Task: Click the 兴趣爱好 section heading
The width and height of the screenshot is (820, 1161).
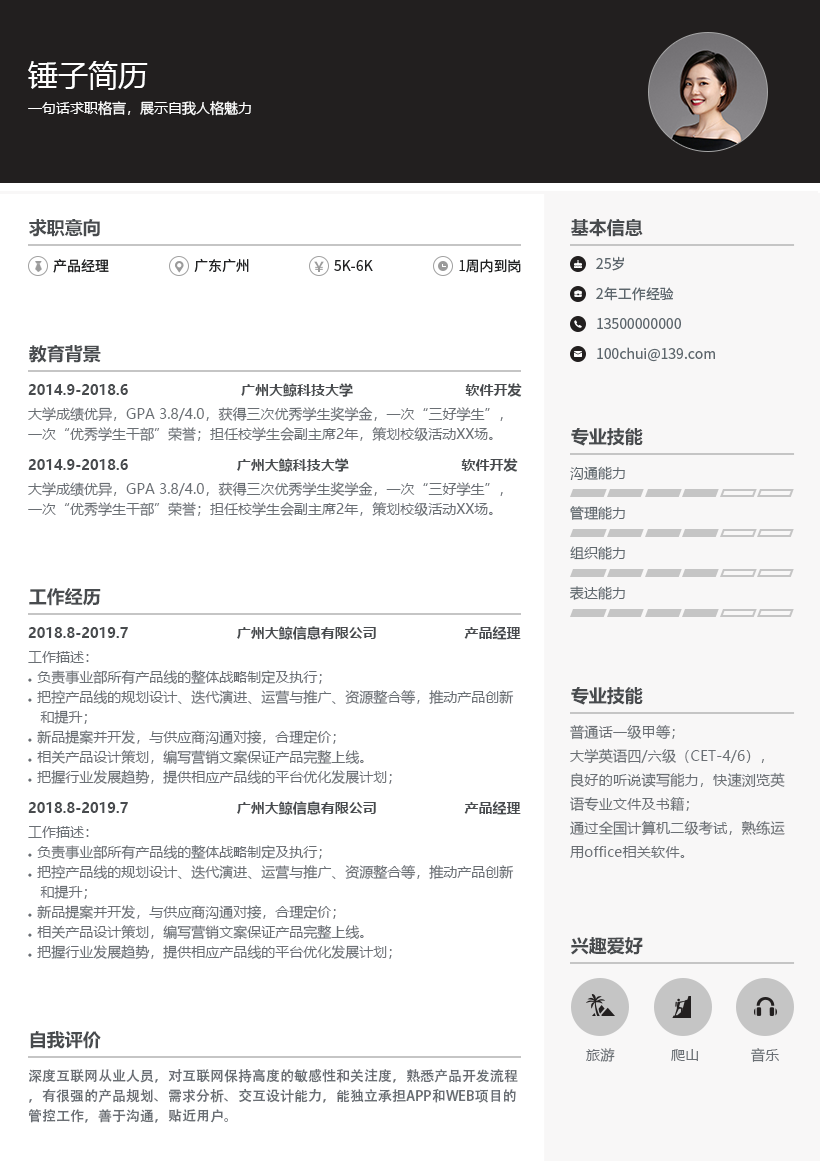Action: [606, 946]
